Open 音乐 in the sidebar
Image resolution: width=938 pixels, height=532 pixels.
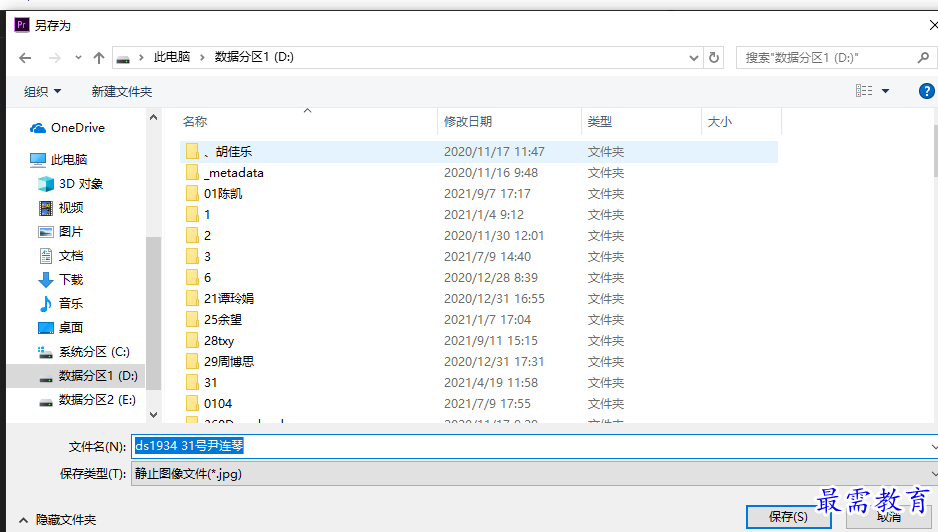click(61, 303)
